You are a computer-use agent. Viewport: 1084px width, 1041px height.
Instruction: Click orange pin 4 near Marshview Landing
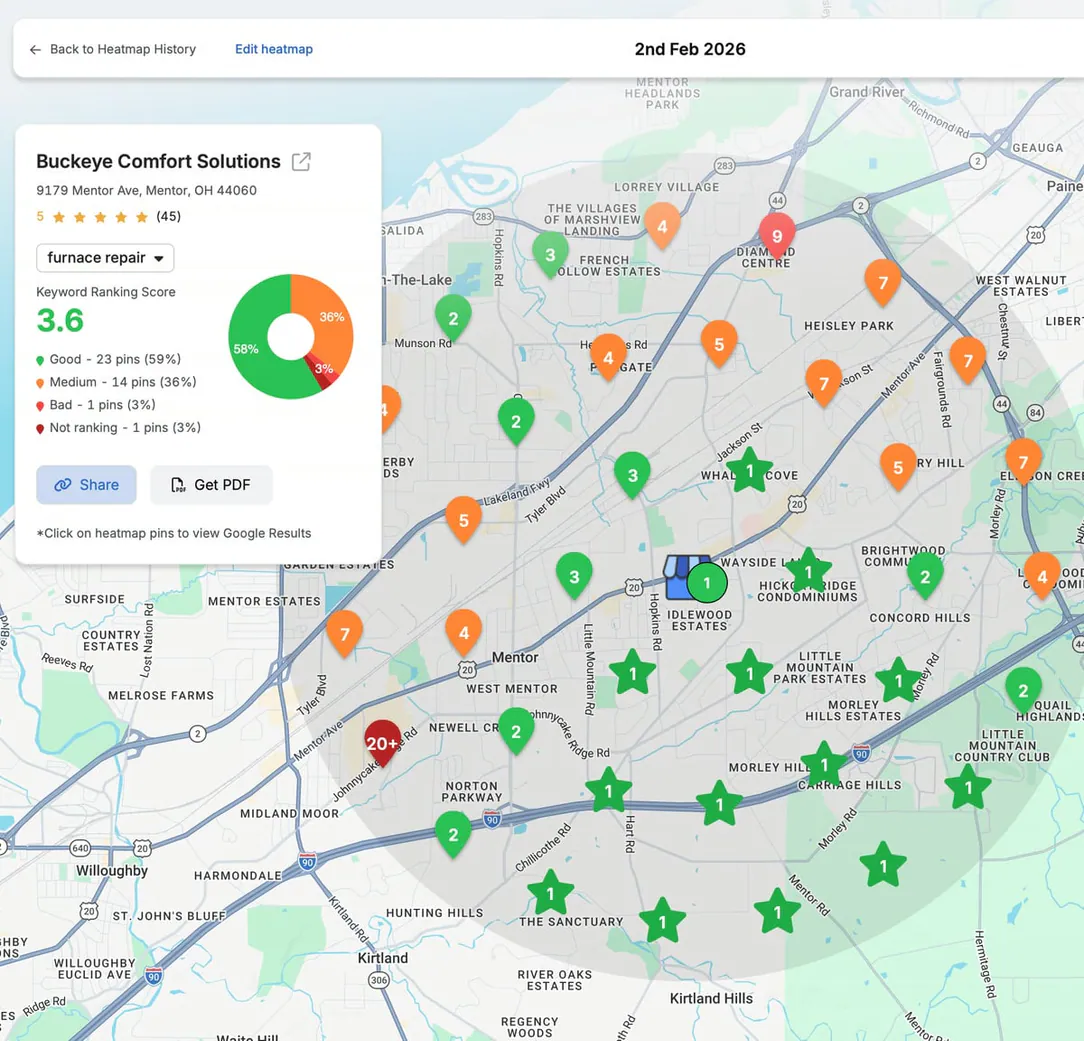[662, 226]
